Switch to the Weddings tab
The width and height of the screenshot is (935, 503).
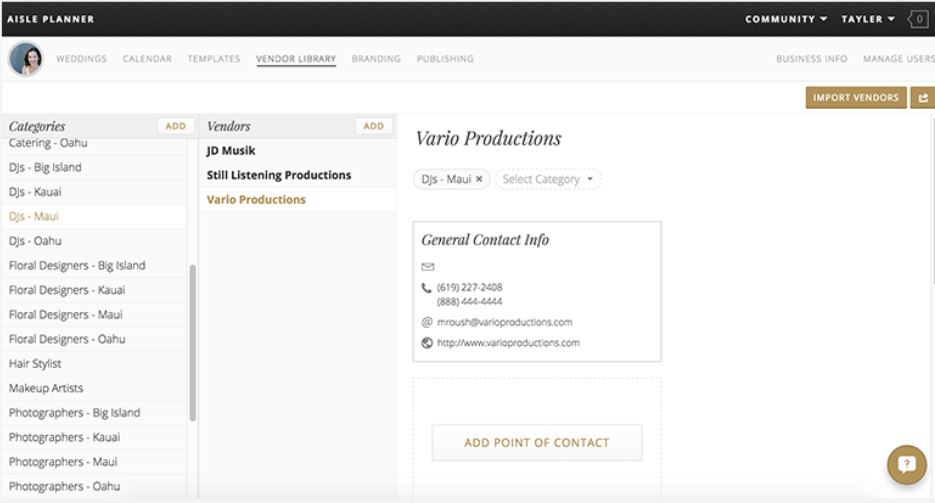[82, 59]
